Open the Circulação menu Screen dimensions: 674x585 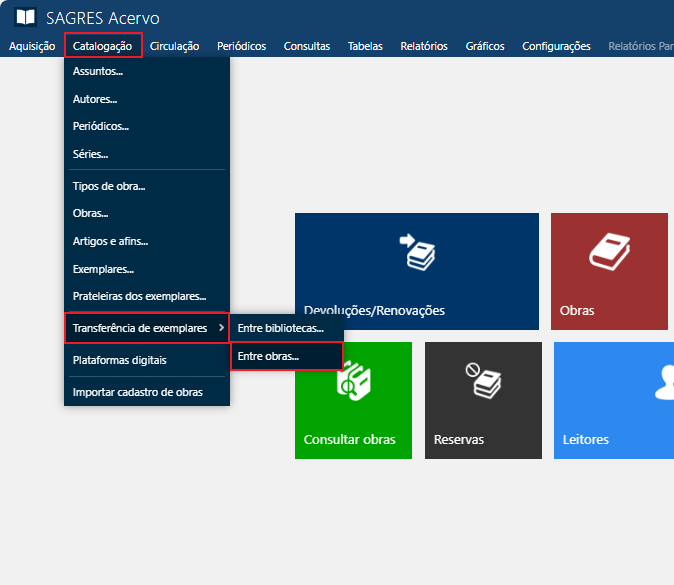175,46
